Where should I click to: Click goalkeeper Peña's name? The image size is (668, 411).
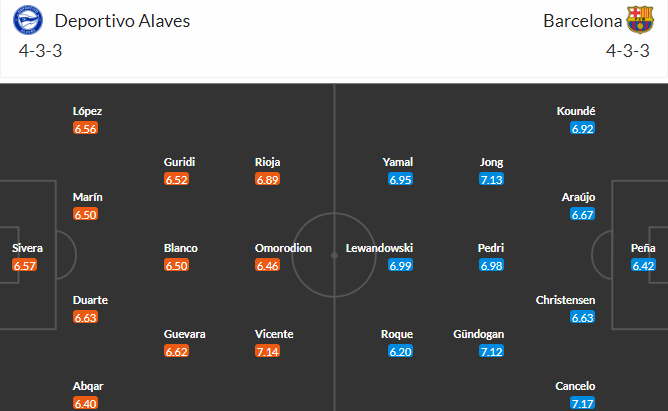pyautogui.click(x=643, y=248)
